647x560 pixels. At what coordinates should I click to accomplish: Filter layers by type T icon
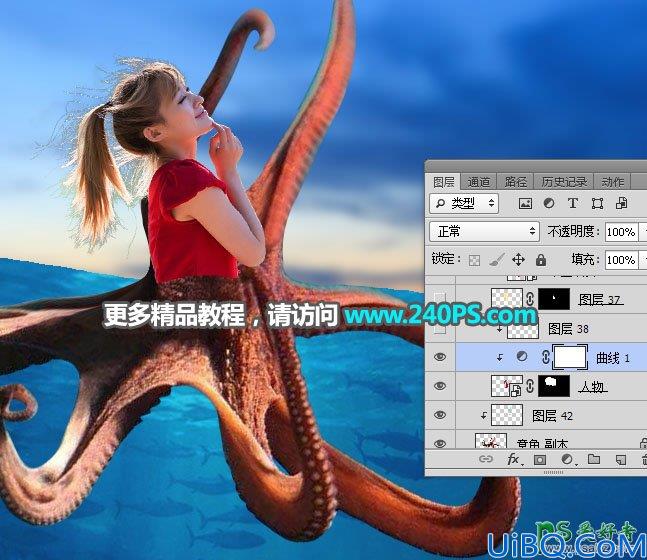coord(573,203)
